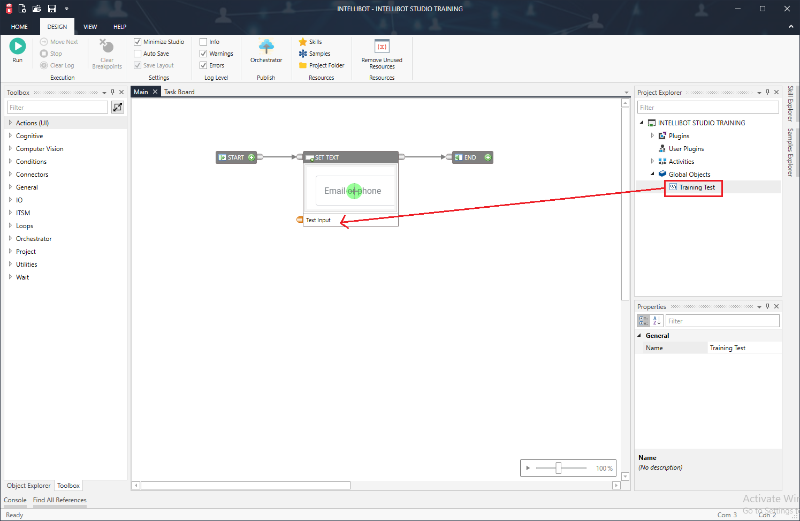Screen dimensions: 800x521
Task: Open Samples from the ribbon
Action: 314,53
